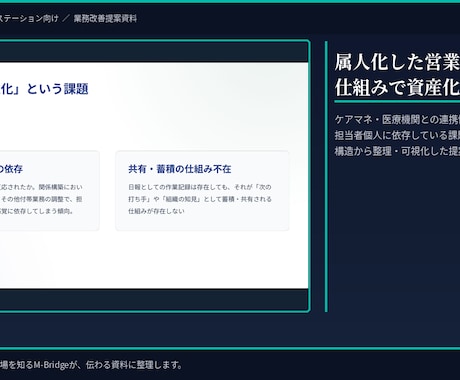Click the card text '日報としての作業記録は存在しても'
This screenshot has width=460, height=380.
click(179, 187)
